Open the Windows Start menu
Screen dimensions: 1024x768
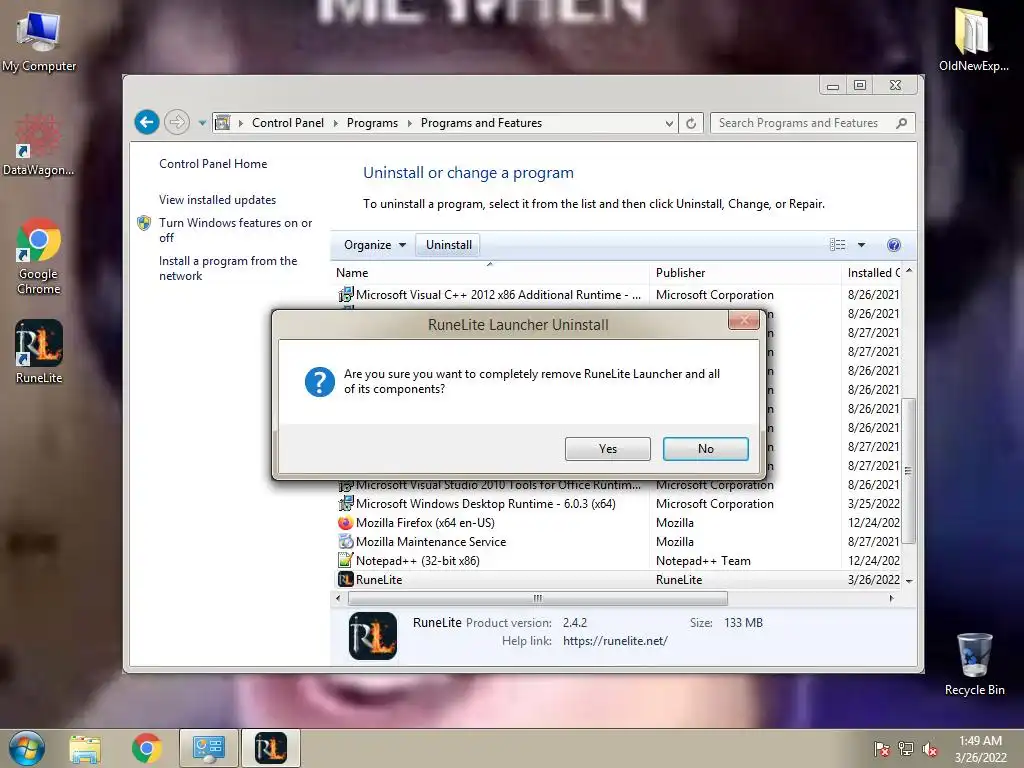[27, 748]
